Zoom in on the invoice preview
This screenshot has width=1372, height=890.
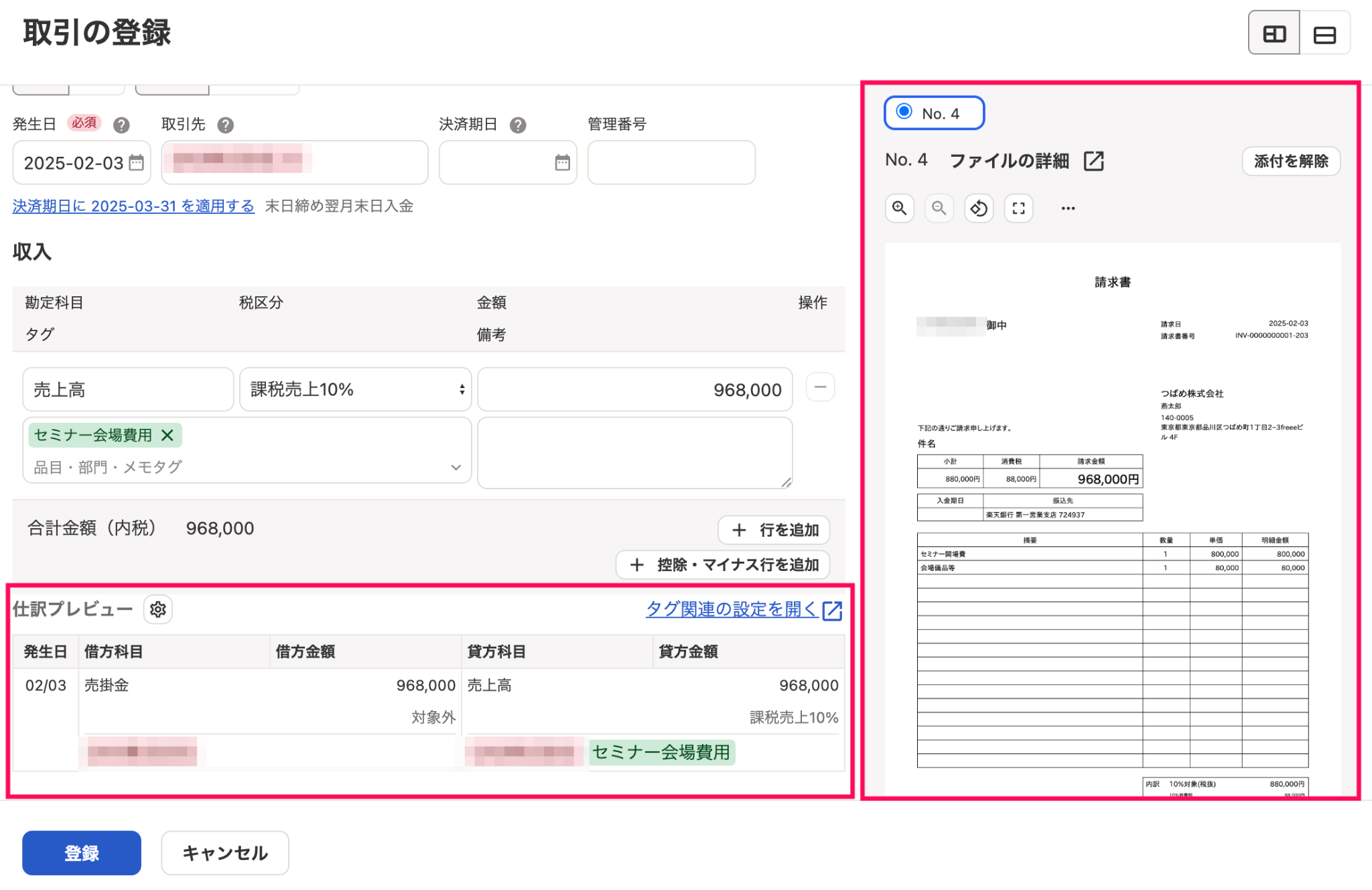click(899, 208)
